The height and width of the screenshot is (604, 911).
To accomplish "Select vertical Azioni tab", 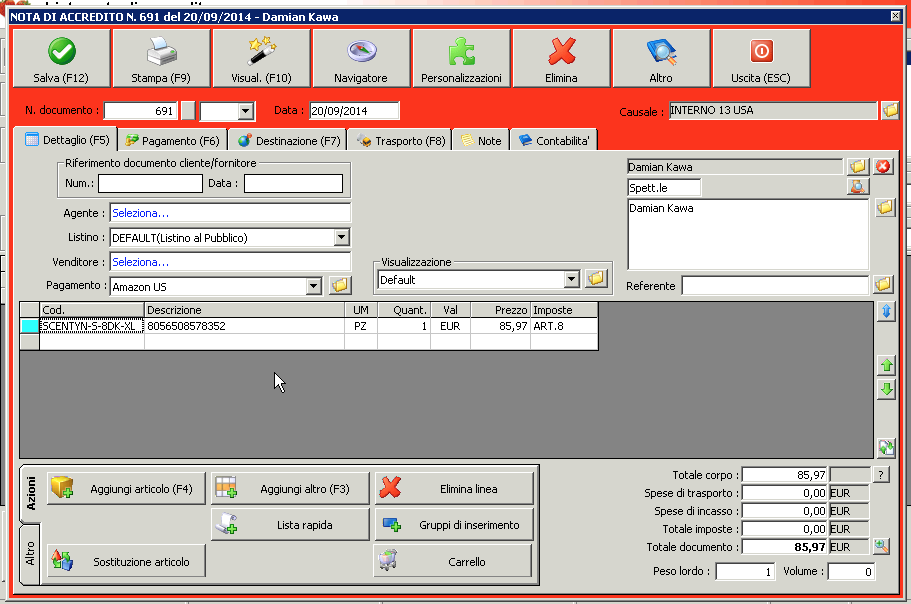I will click(x=30, y=494).
